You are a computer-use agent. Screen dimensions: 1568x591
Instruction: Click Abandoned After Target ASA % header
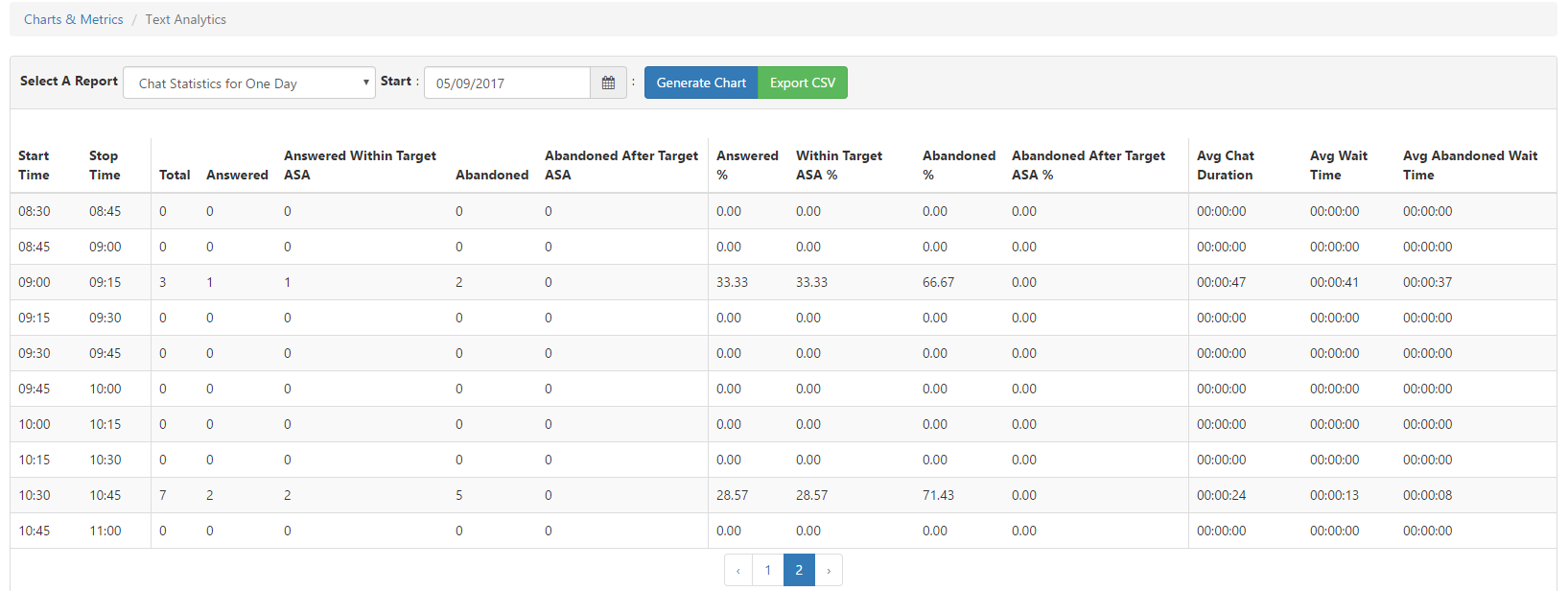pyautogui.click(x=1088, y=165)
